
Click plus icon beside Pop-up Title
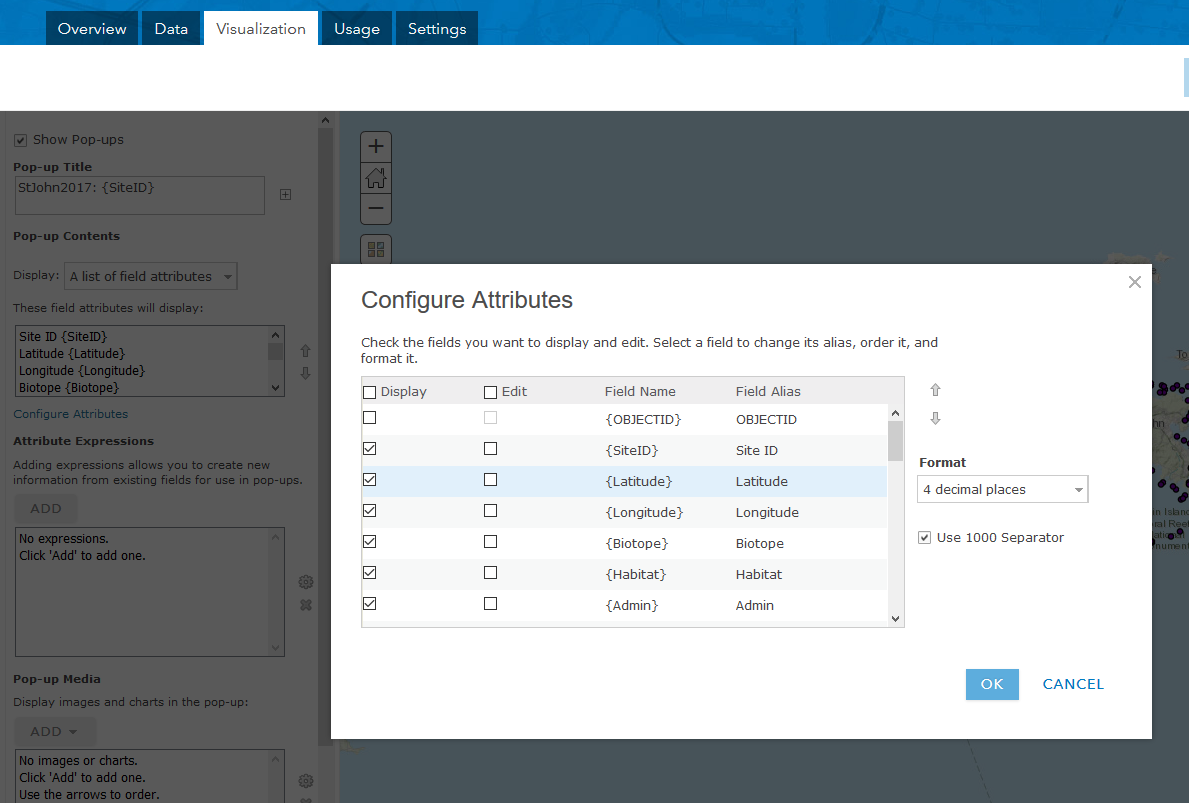tap(285, 194)
